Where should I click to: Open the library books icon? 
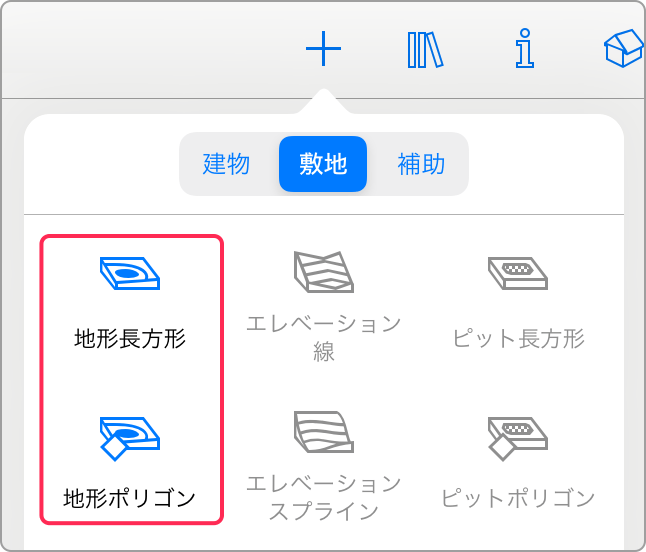click(x=425, y=49)
